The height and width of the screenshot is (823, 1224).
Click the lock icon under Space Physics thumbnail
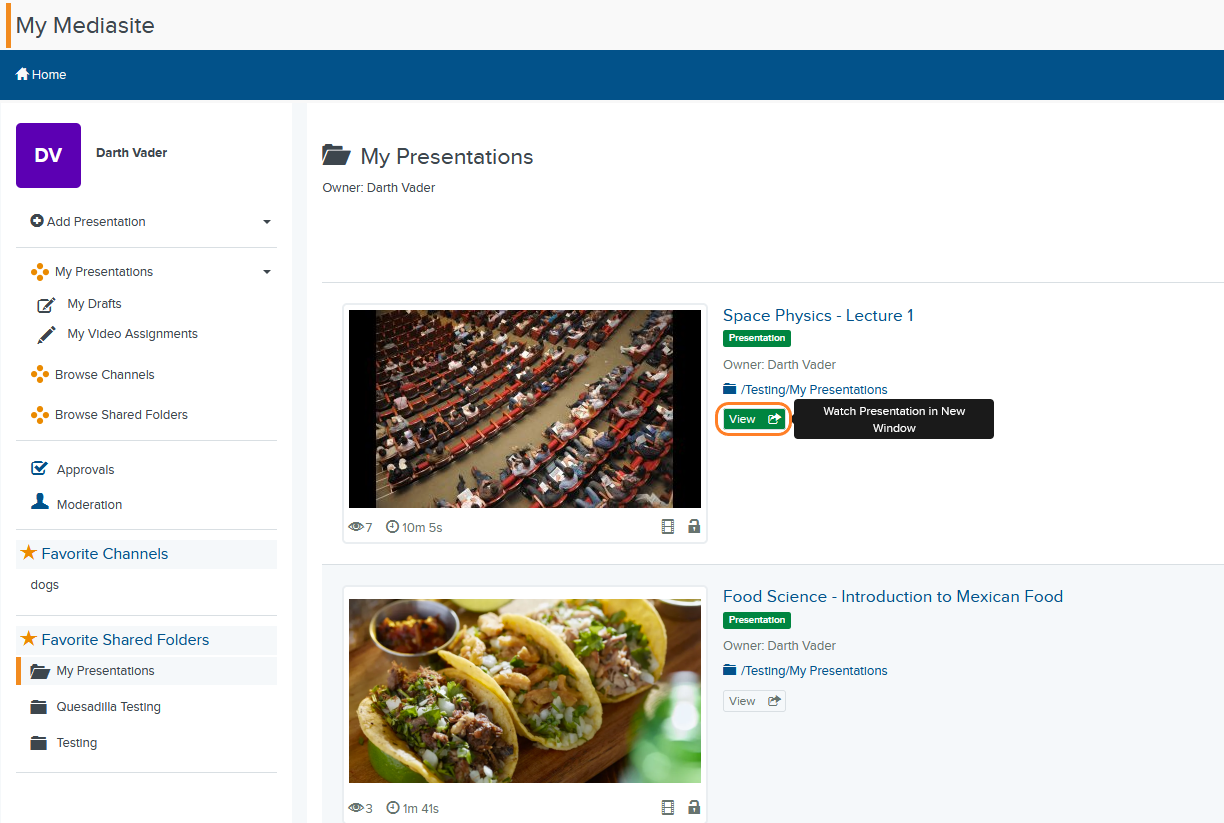tap(694, 526)
